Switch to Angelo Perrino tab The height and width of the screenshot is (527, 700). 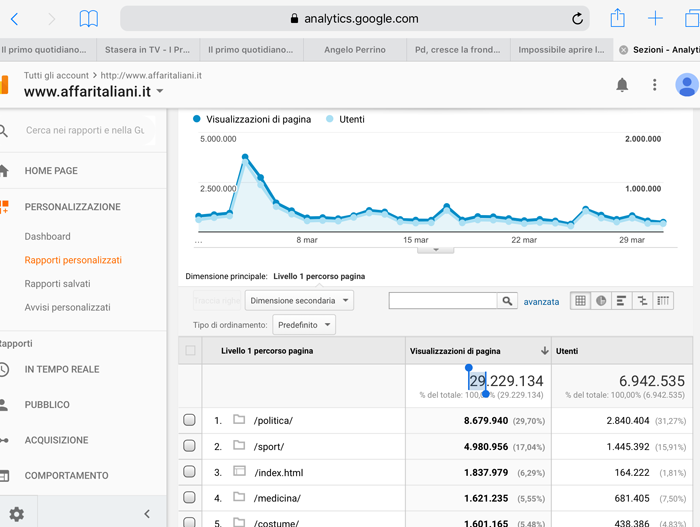pos(355,50)
